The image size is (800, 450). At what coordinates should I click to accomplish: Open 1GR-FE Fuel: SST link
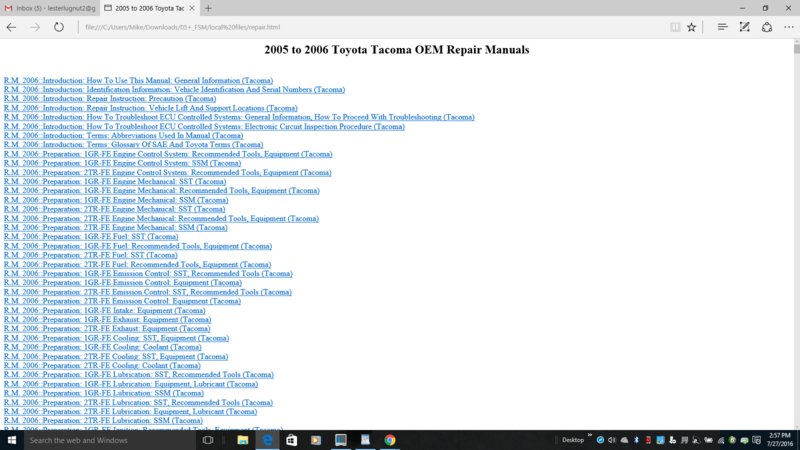point(91,237)
